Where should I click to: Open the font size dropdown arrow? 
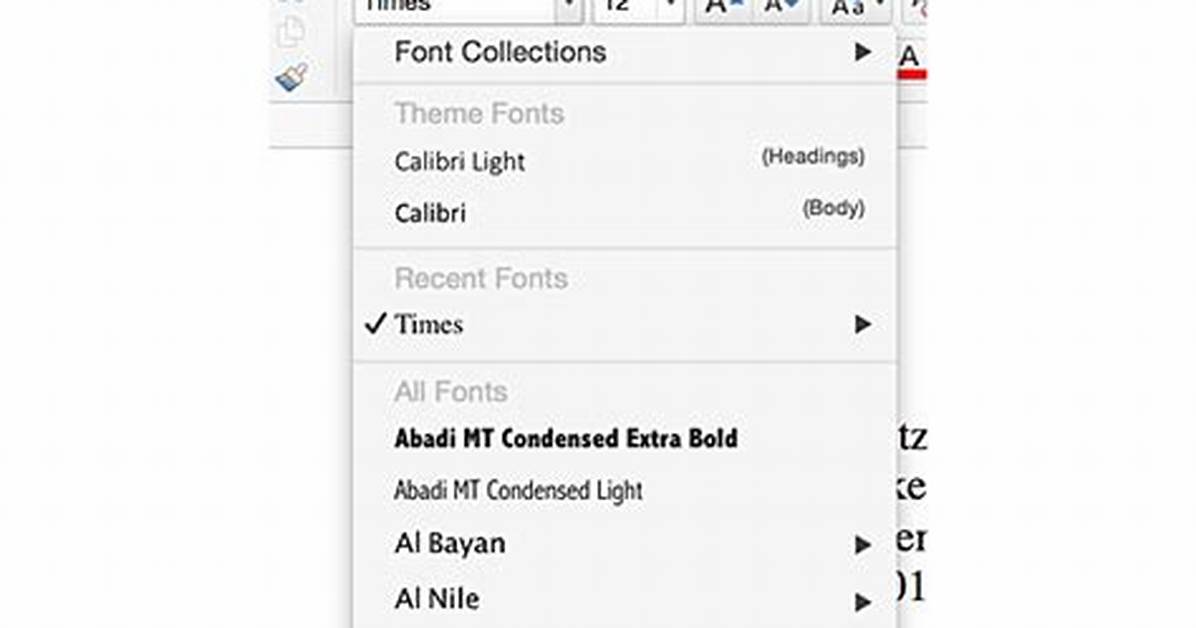coord(671,9)
